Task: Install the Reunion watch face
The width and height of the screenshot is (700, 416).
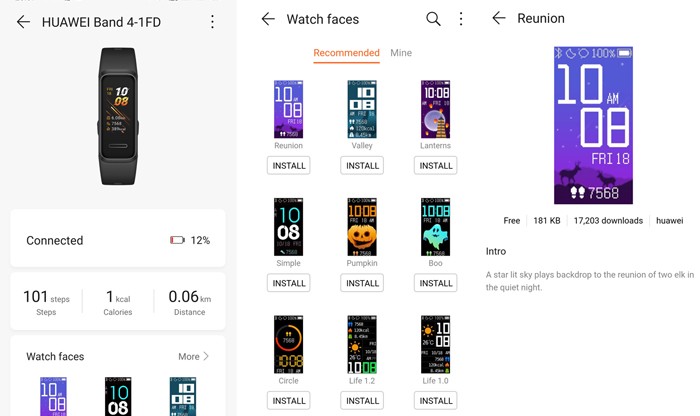Action: (x=289, y=166)
